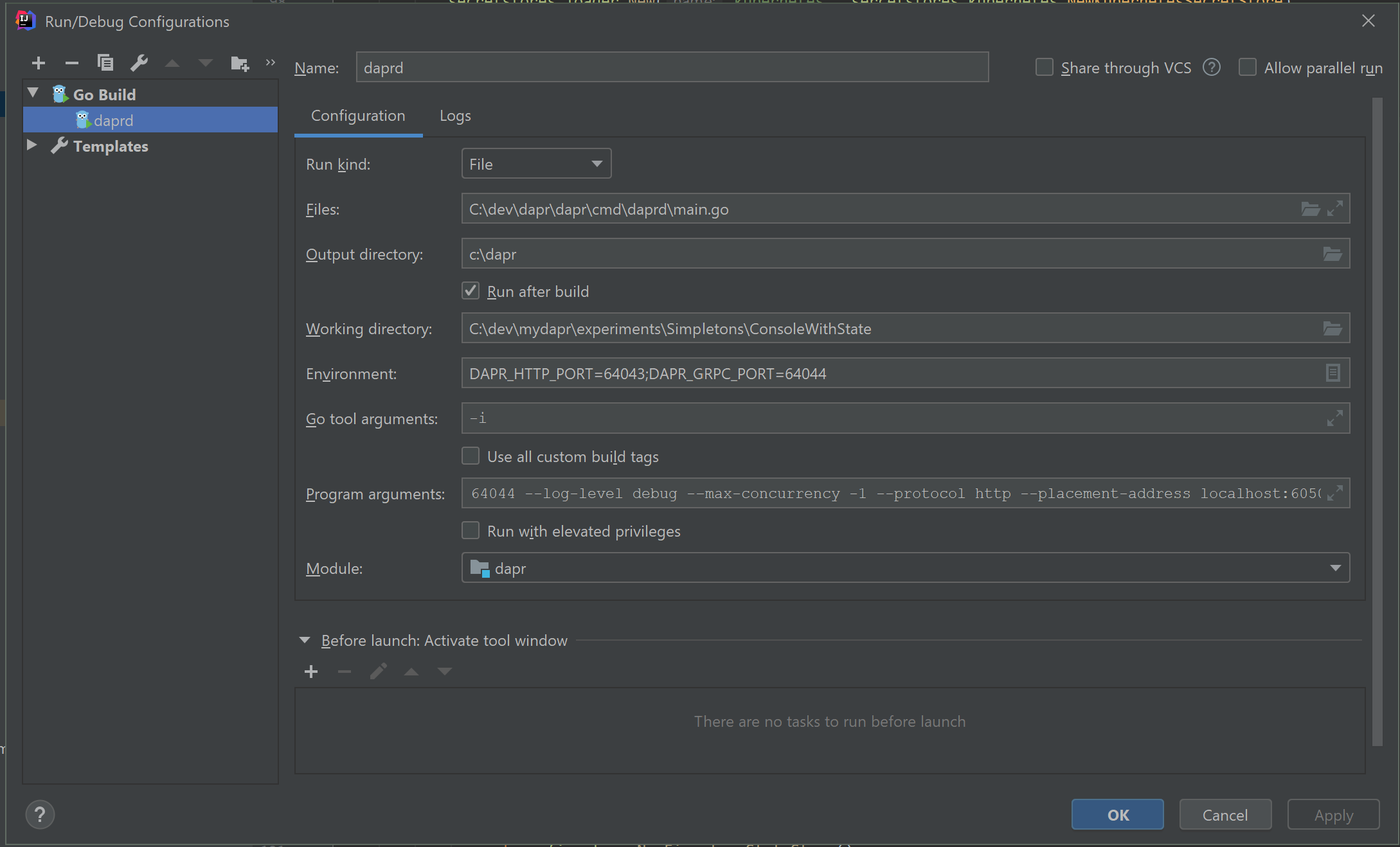The image size is (1400, 847).
Task: Collapse the Before launch section
Action: 305,640
